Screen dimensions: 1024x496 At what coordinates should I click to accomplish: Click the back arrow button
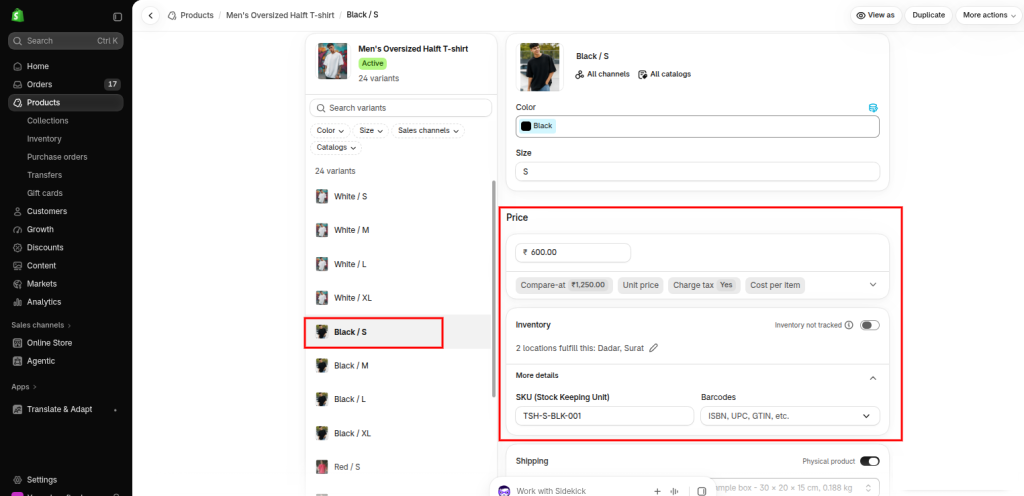tap(150, 15)
